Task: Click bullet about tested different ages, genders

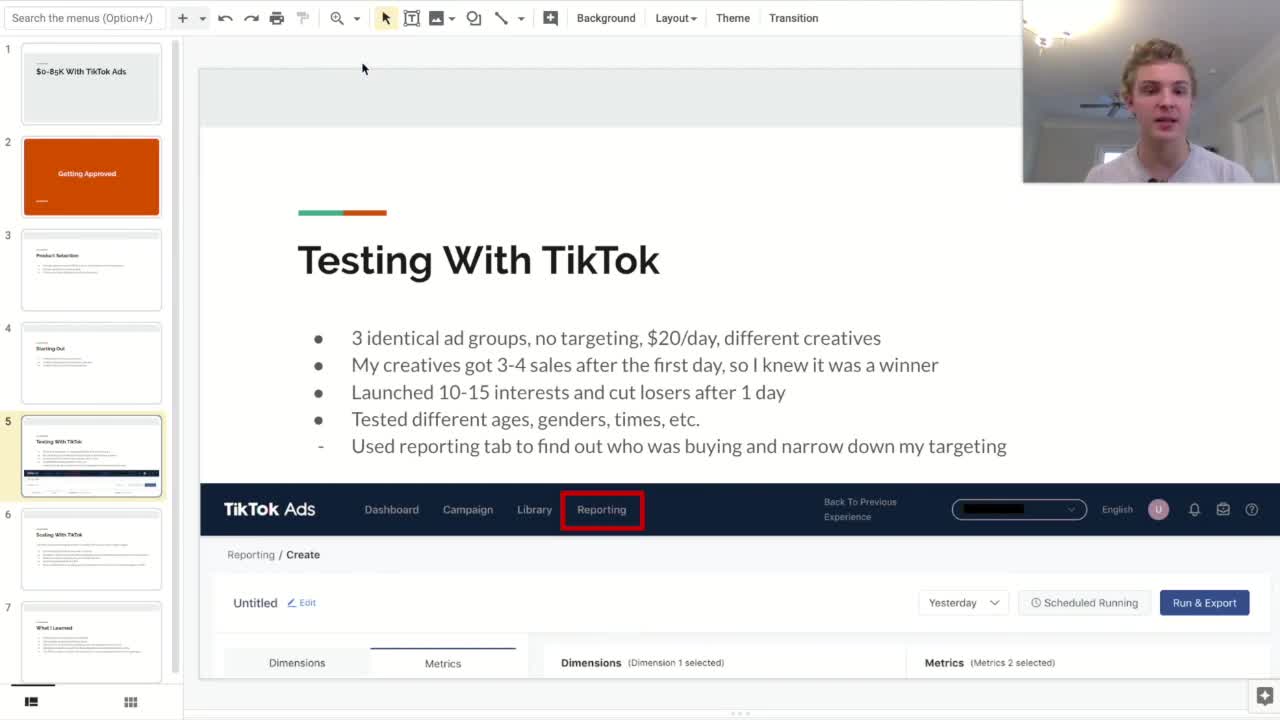Action: (x=525, y=419)
